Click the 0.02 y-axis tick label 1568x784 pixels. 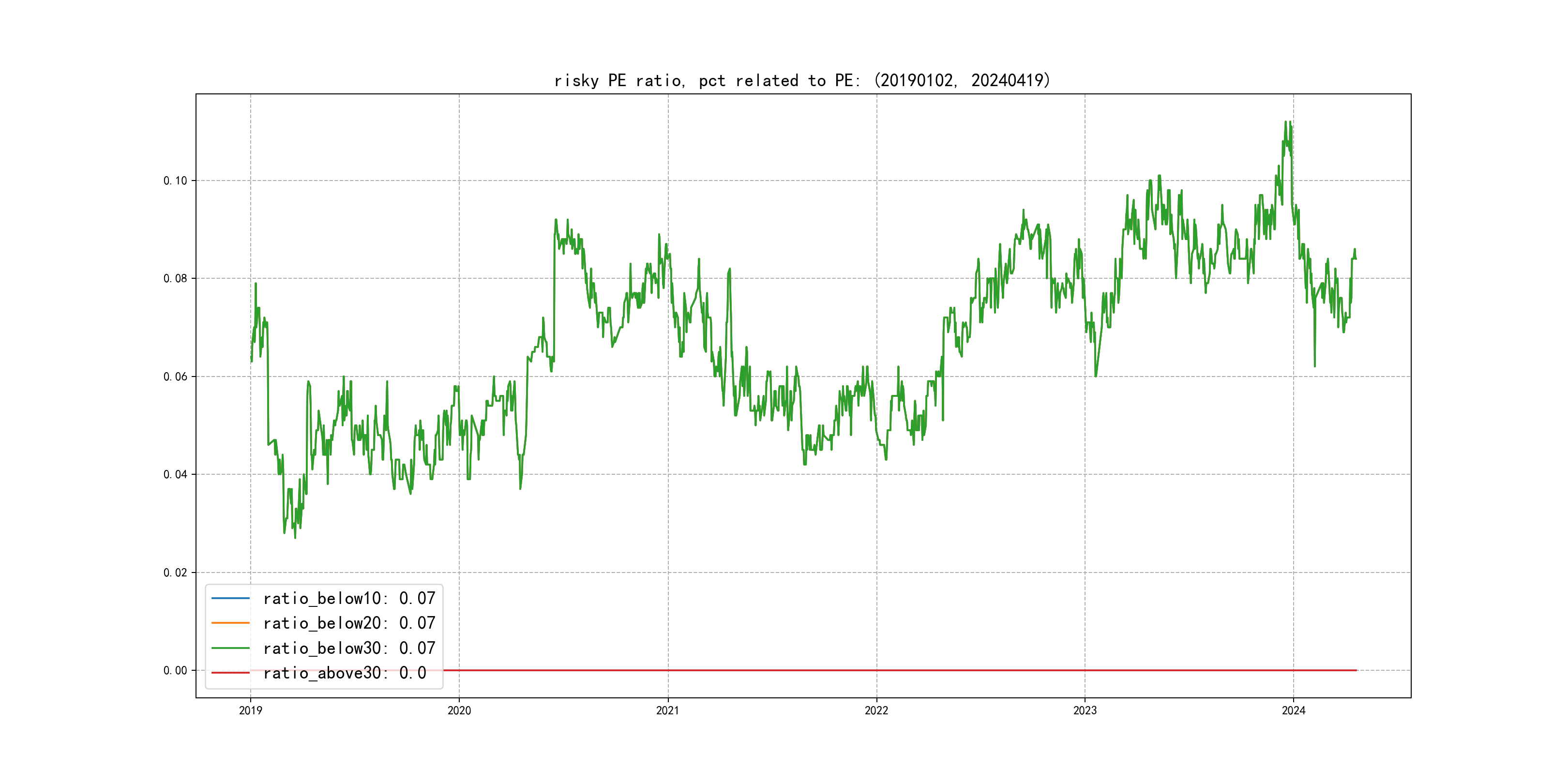pyautogui.click(x=175, y=573)
